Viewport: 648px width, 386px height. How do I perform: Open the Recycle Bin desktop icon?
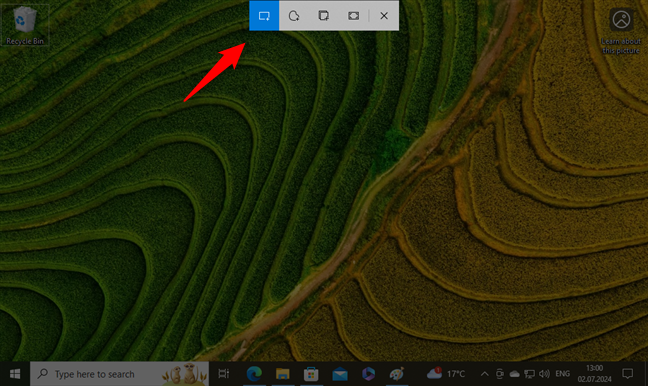(x=25, y=25)
